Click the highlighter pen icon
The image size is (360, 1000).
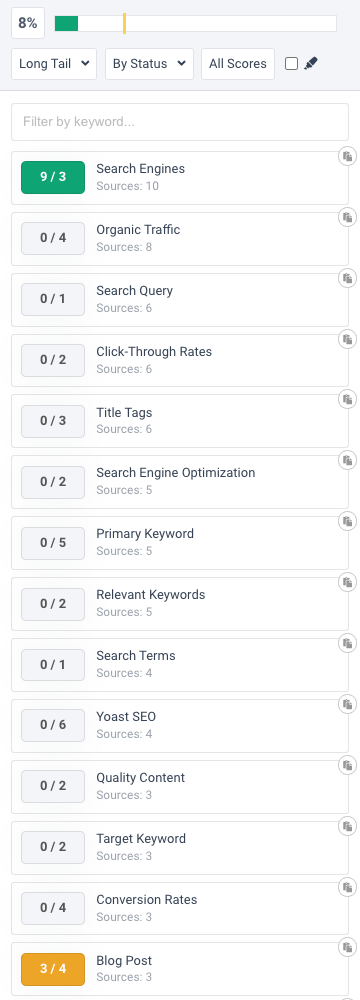pyautogui.click(x=311, y=63)
